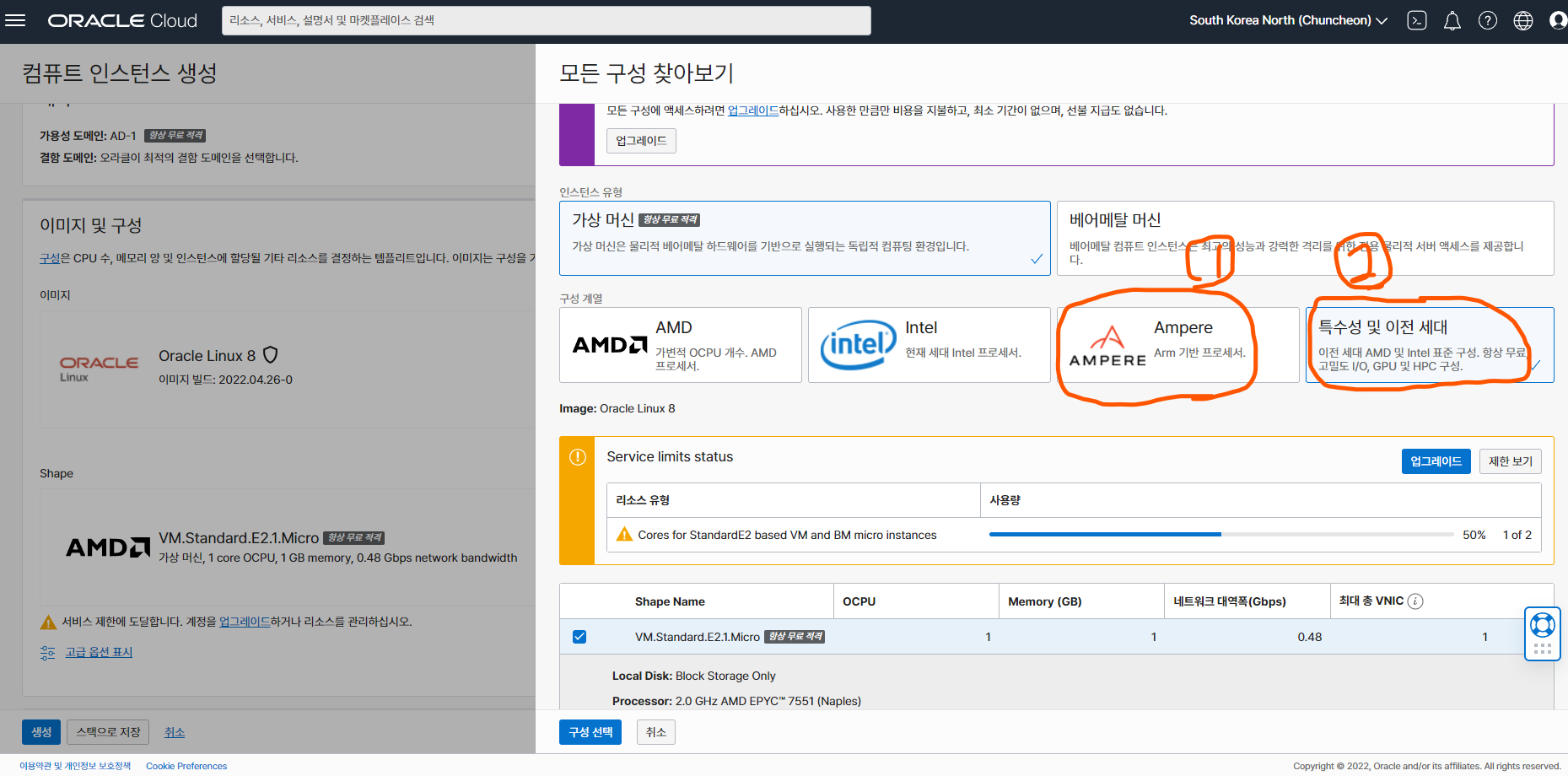Click the 생성 create button

[41, 732]
